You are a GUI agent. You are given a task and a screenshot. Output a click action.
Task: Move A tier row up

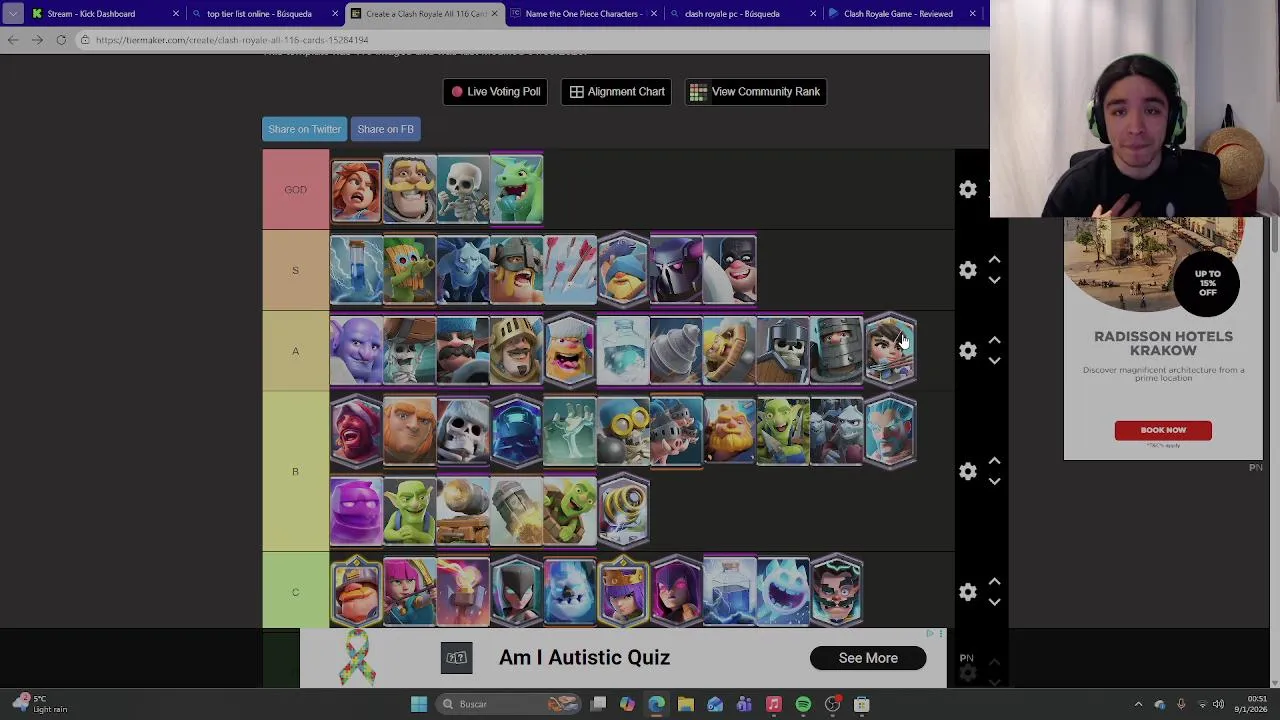click(x=994, y=341)
